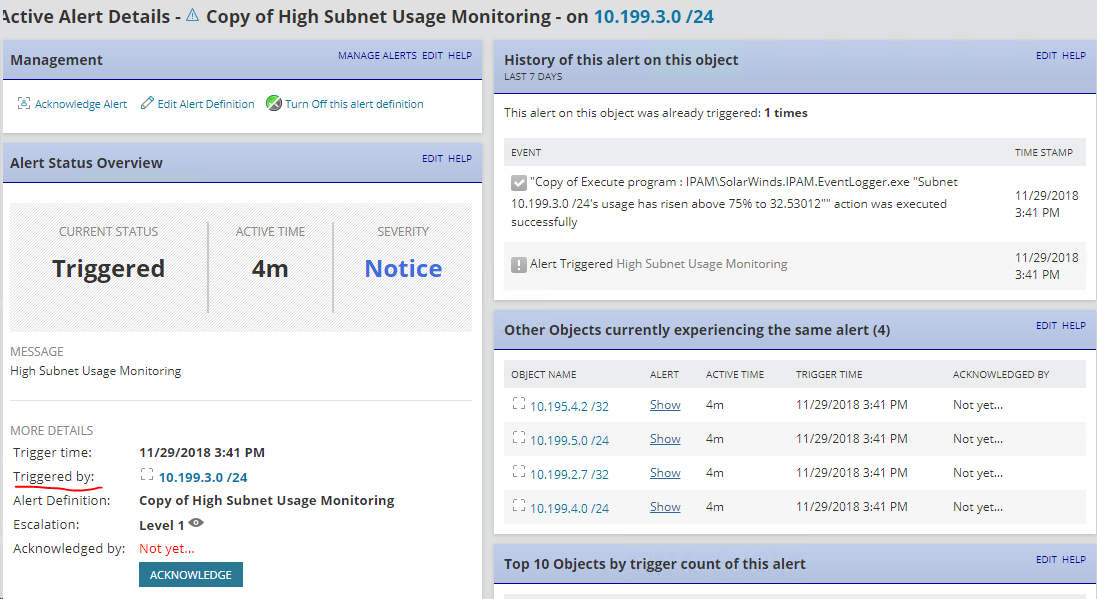Image resolution: width=1097 pixels, height=599 pixels.
Task: Click Turn Off this alert definition link
Action: (354, 104)
